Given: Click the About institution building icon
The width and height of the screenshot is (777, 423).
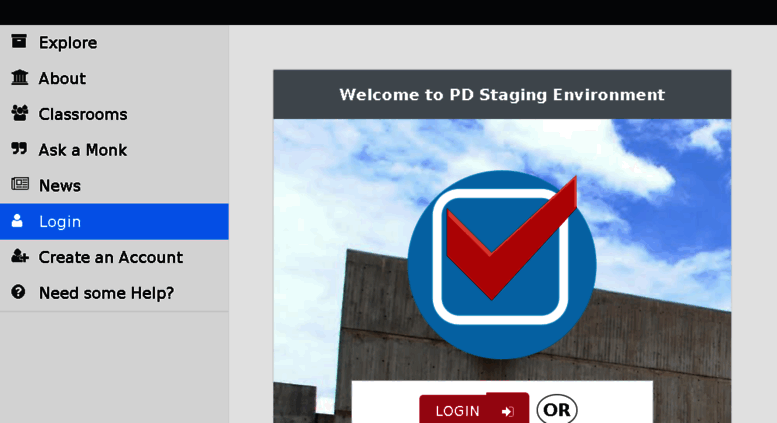Looking at the screenshot, I should click(19, 77).
